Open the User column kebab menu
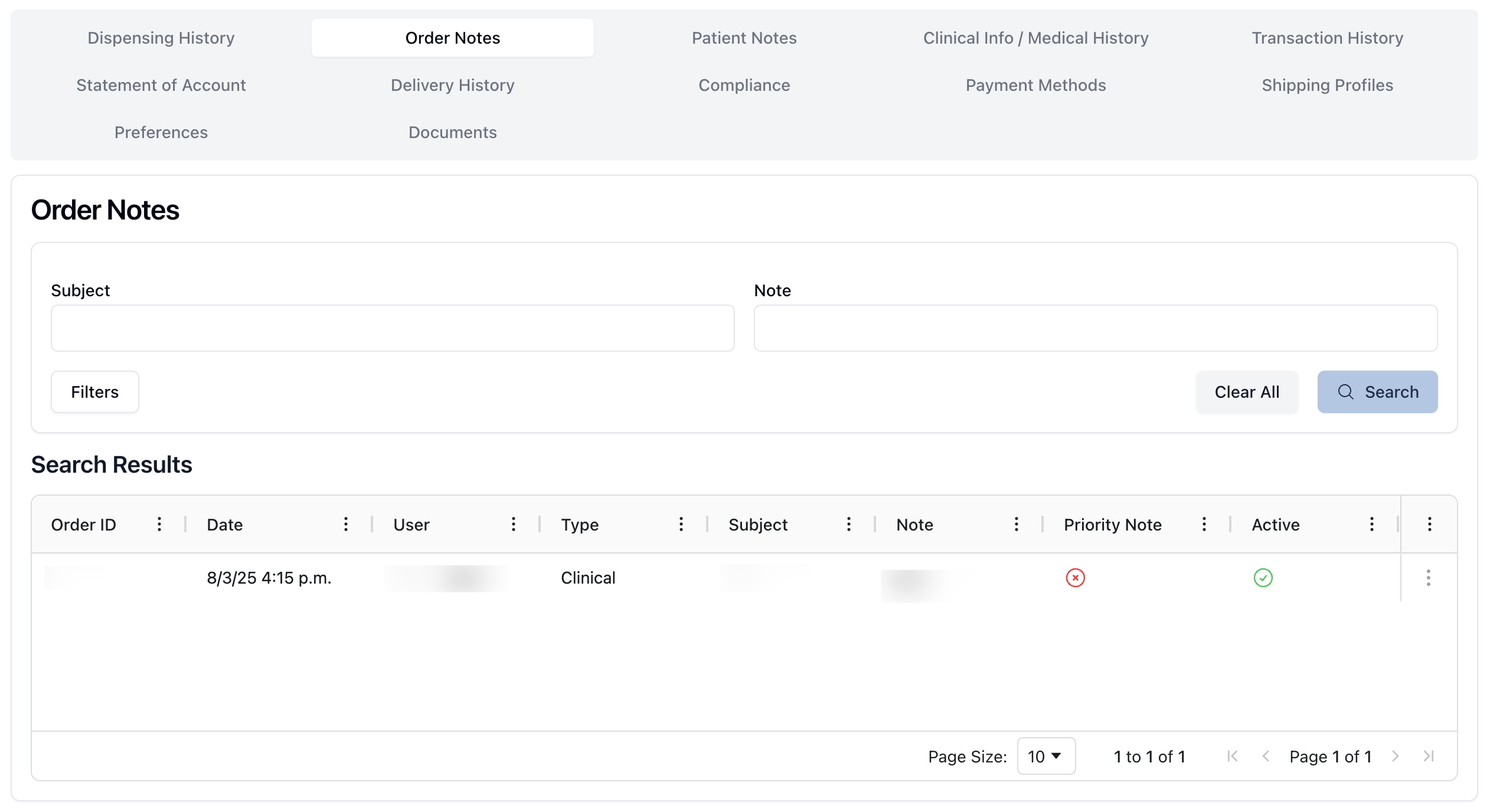The width and height of the screenshot is (1490, 812). 514,524
